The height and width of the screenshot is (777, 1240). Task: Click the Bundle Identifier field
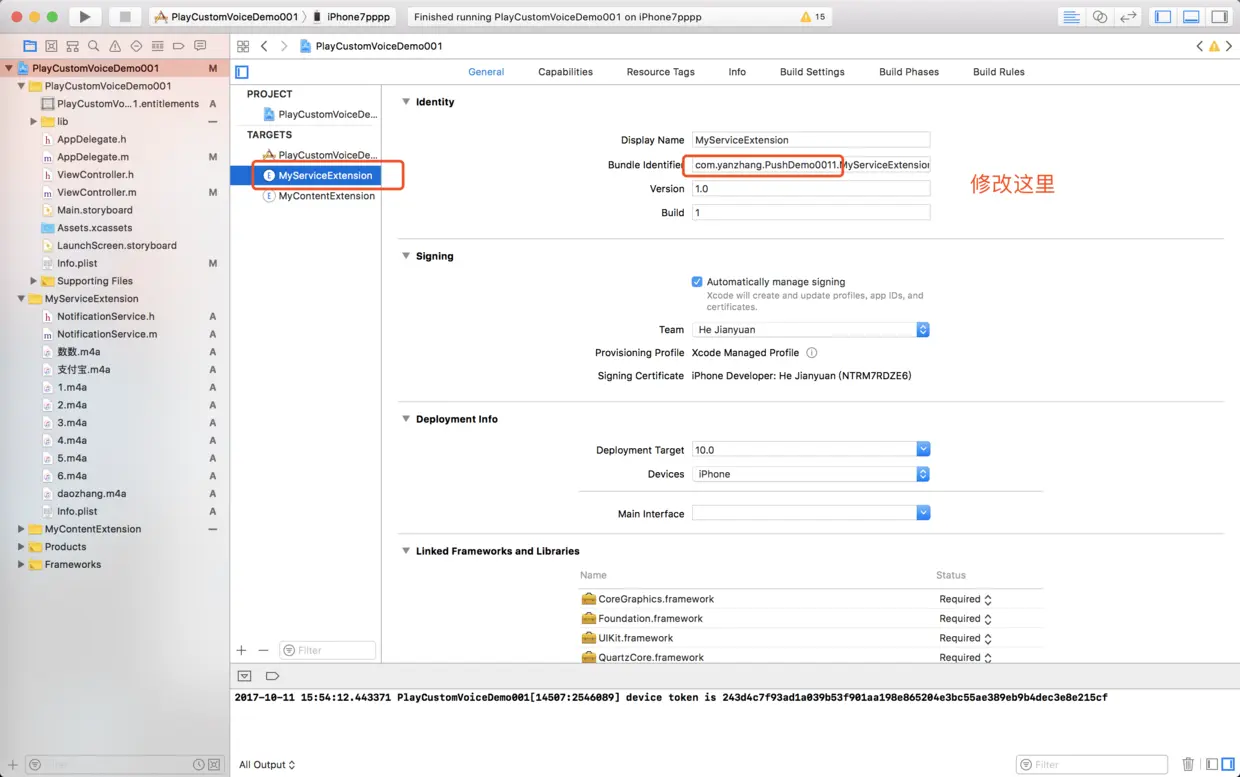click(811, 164)
